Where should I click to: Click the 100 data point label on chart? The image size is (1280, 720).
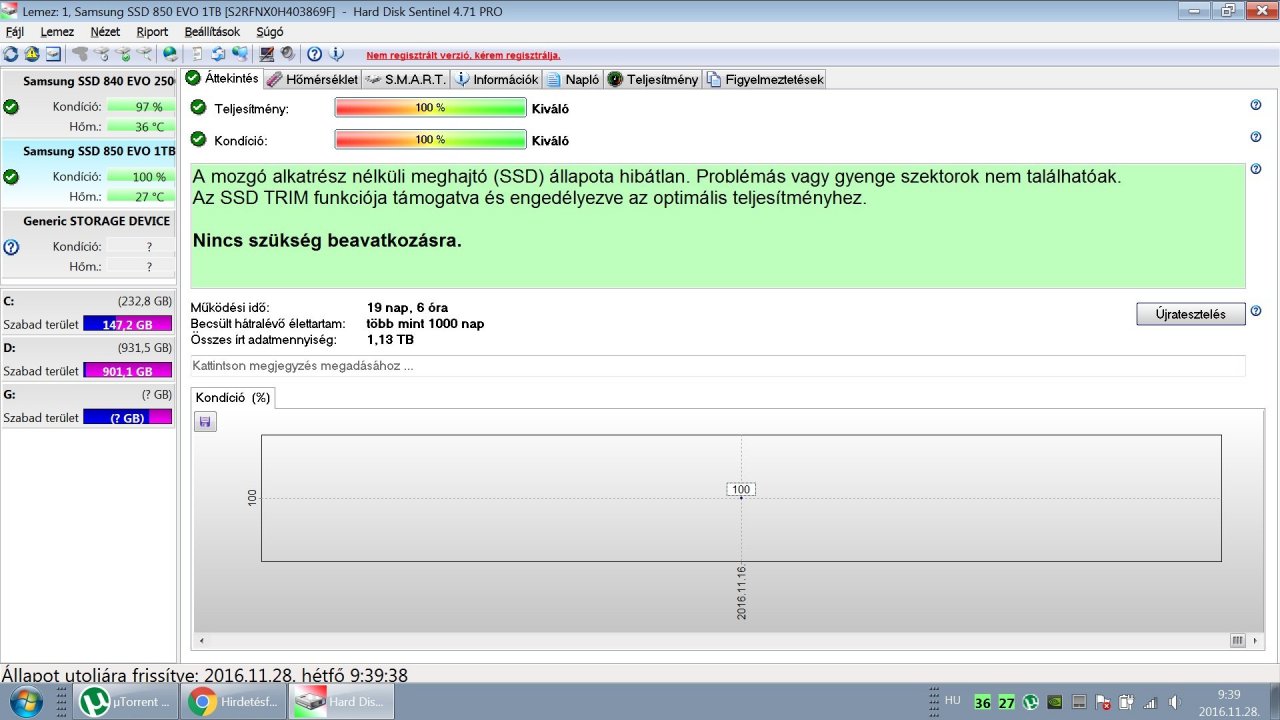coord(741,489)
